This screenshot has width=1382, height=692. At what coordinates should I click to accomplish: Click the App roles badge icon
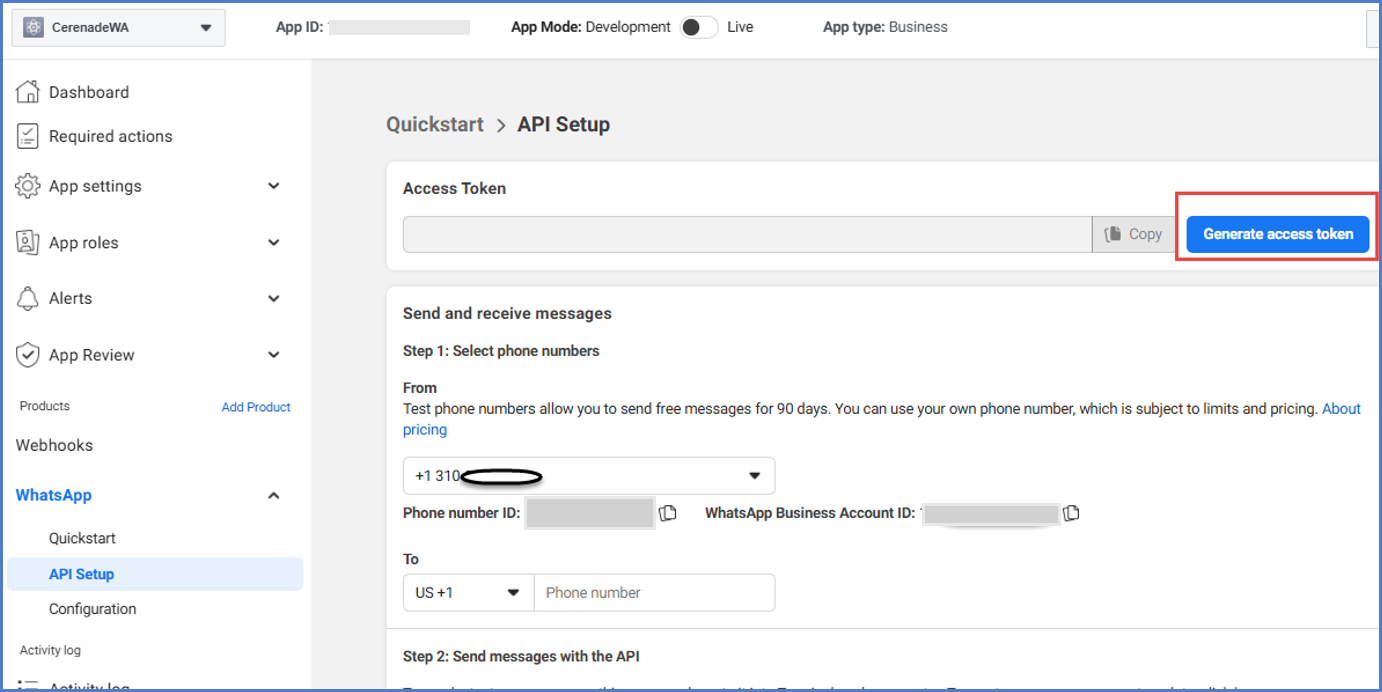[28, 243]
